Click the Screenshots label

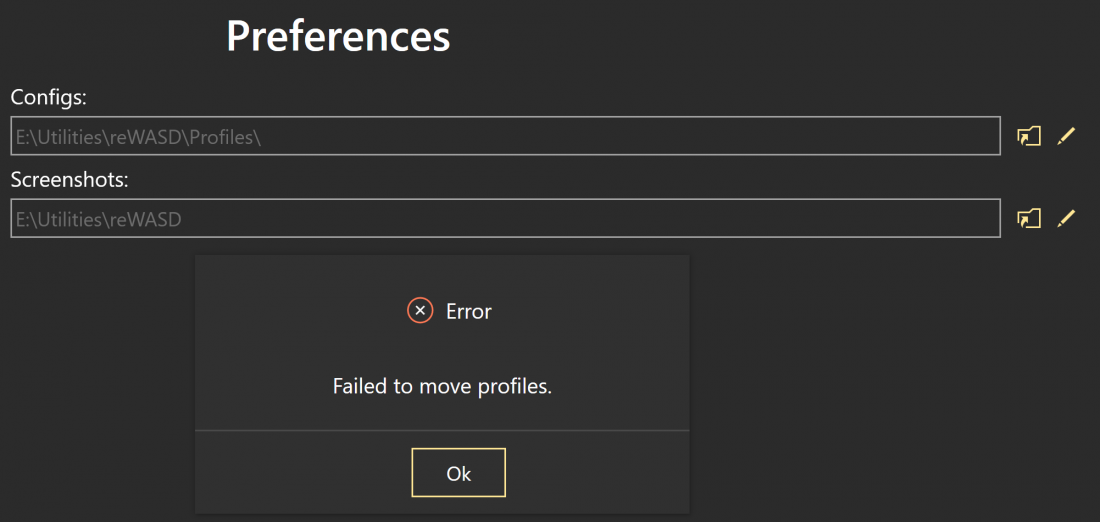click(x=69, y=180)
